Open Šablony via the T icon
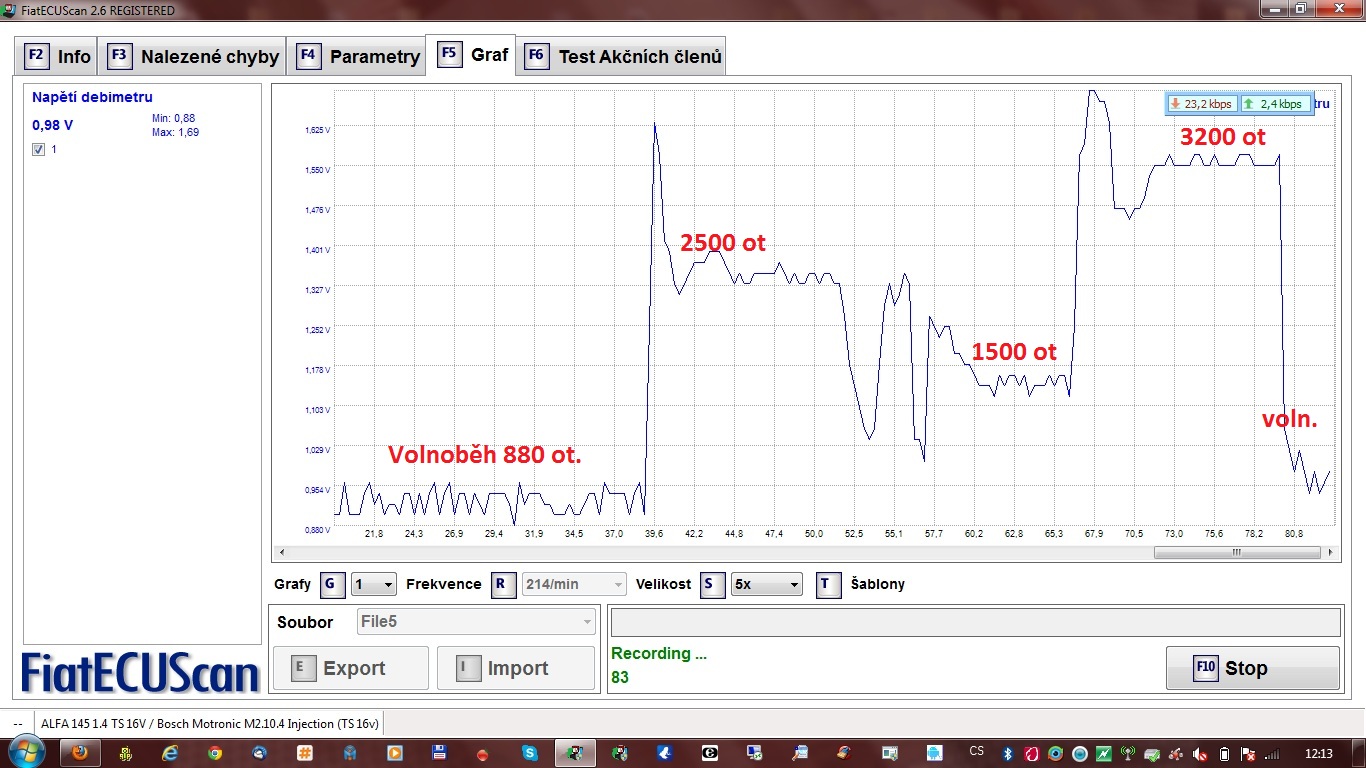 click(829, 585)
